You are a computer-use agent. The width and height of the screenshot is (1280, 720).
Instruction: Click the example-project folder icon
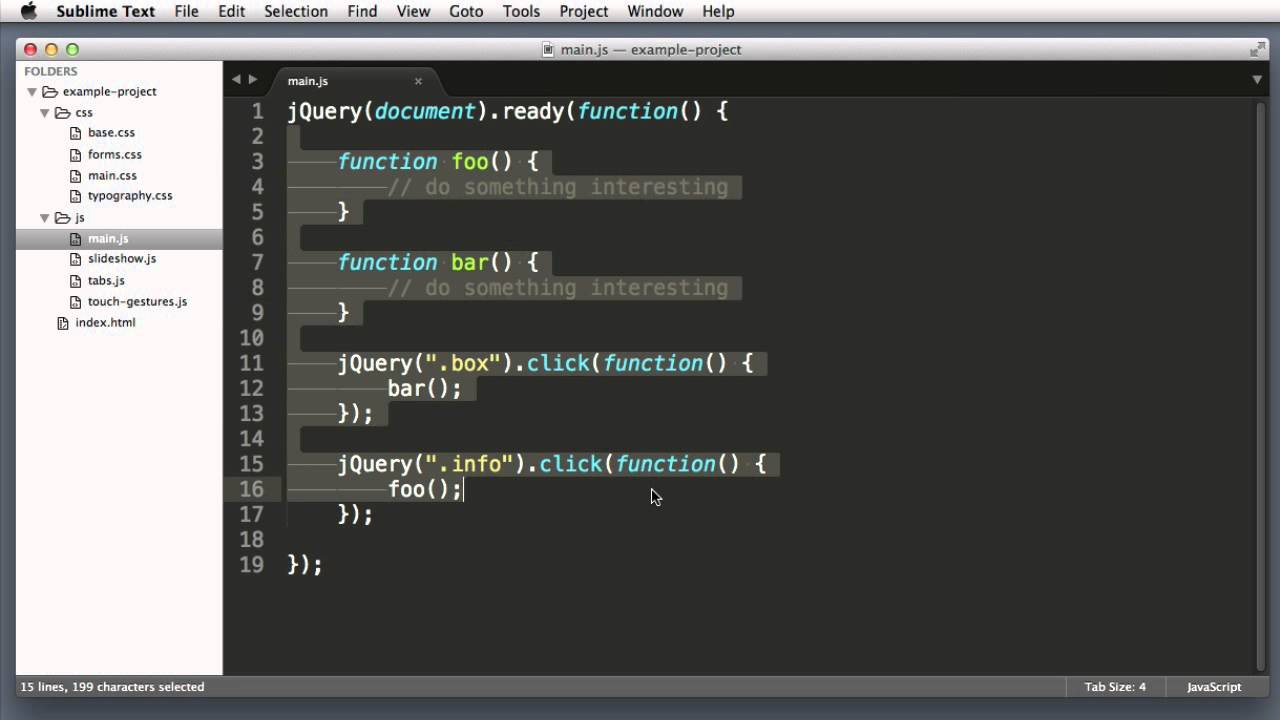[50, 92]
